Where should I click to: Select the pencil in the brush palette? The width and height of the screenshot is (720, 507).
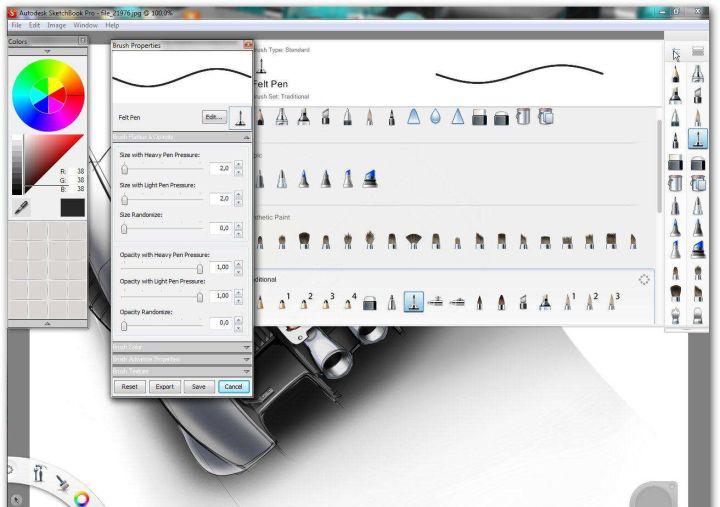tap(675, 73)
